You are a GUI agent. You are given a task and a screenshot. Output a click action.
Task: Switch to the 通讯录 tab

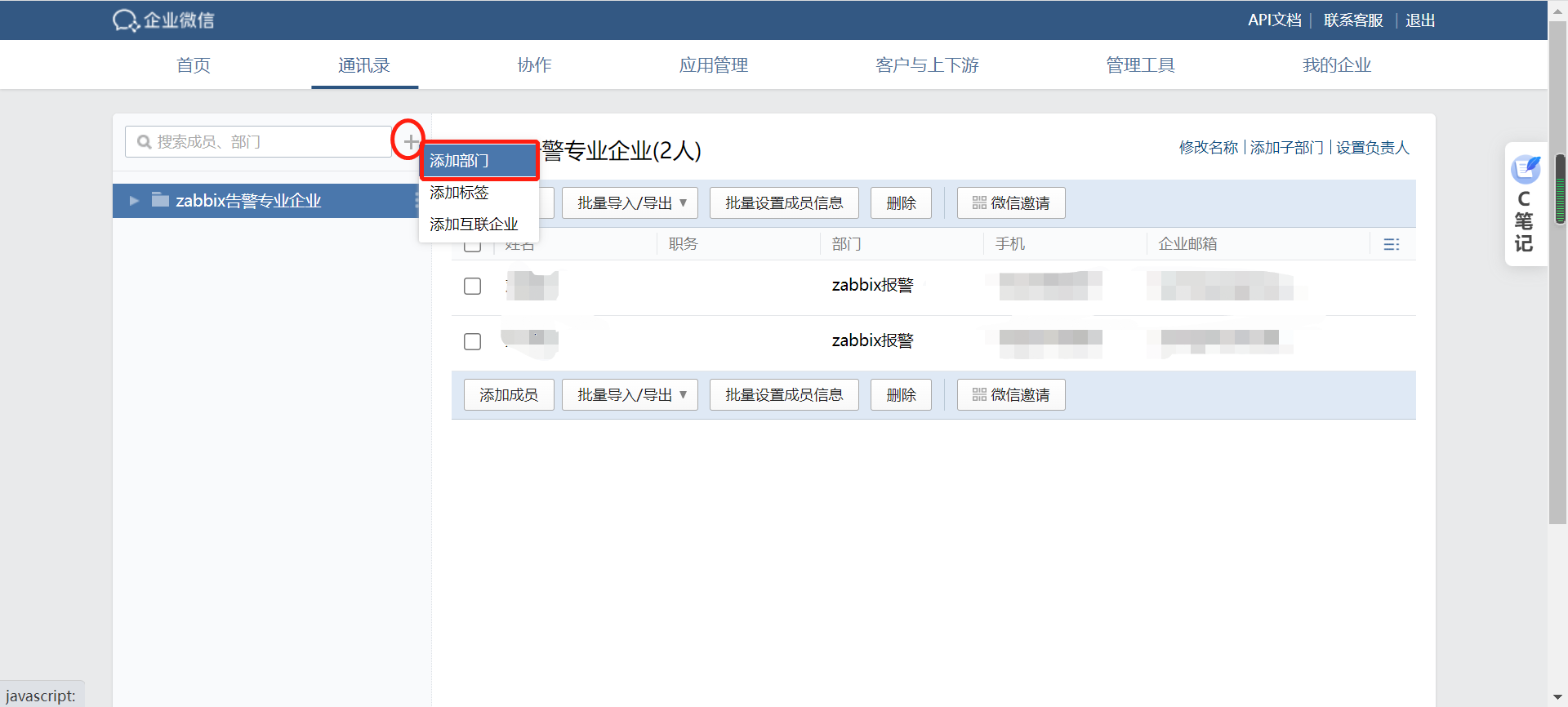pos(364,65)
